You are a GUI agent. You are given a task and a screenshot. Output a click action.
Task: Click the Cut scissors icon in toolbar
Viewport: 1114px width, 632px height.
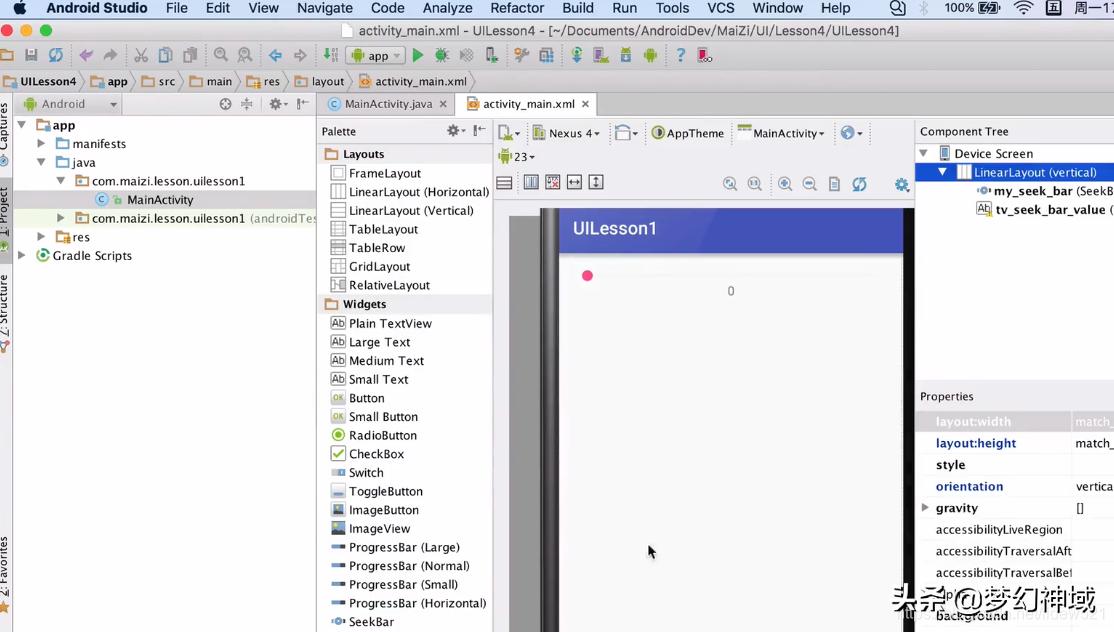[141, 56]
